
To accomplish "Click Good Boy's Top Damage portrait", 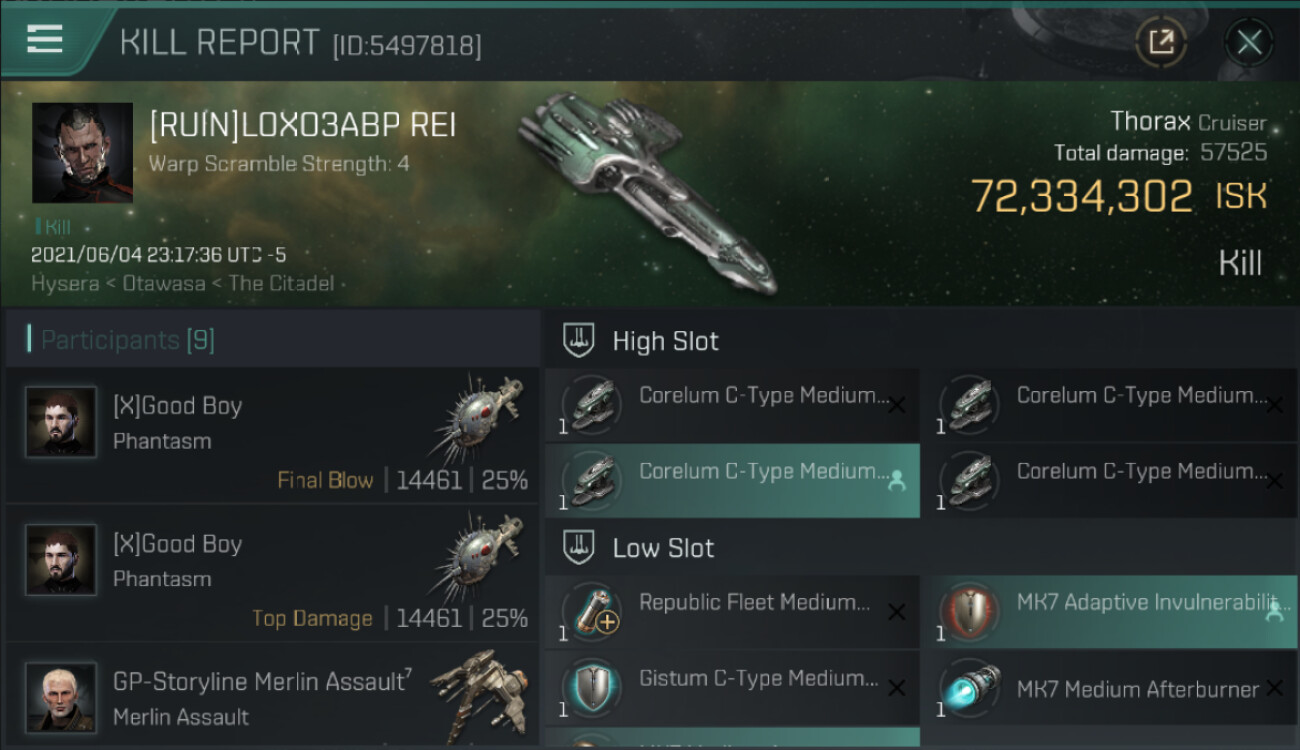I will click(x=62, y=560).
